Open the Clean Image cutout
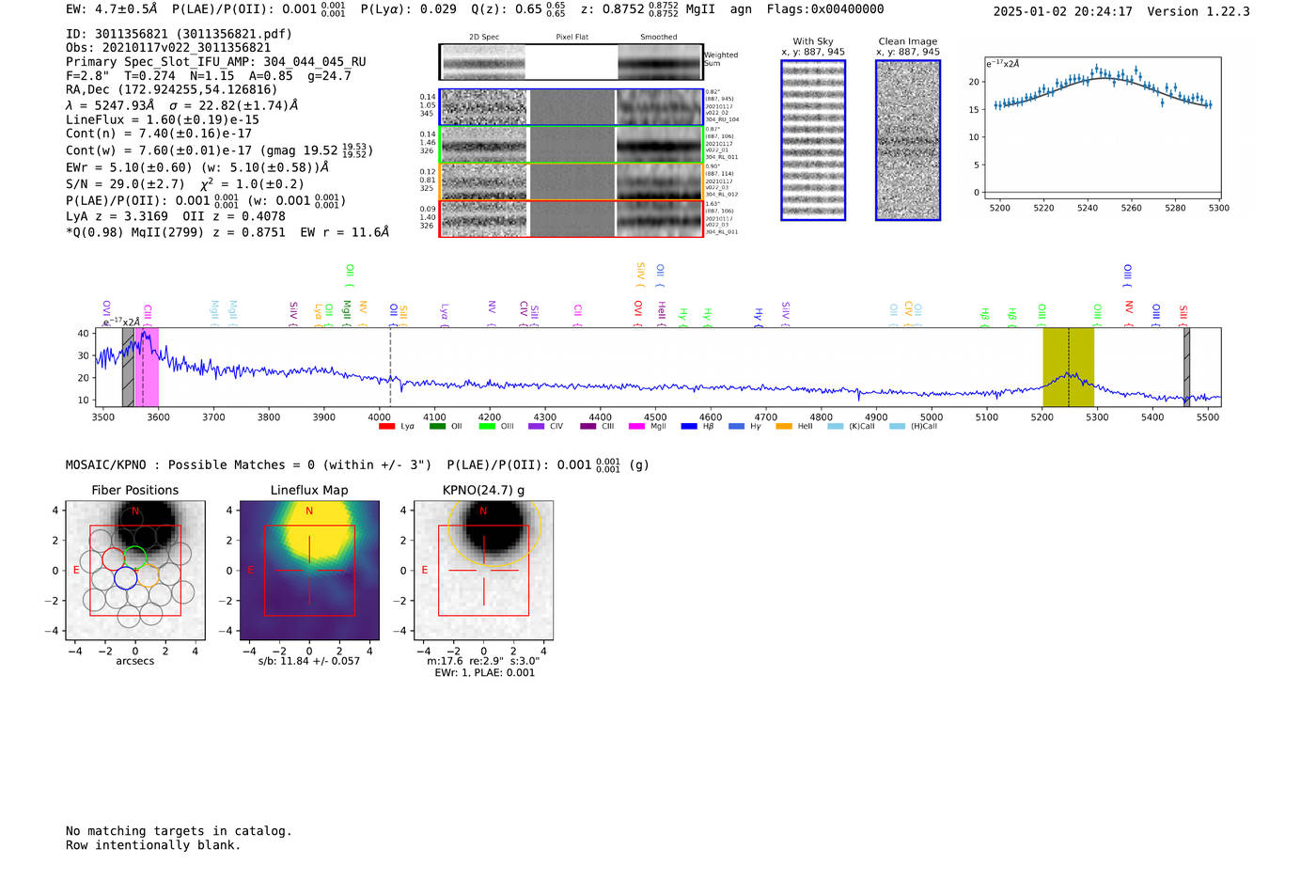Screen dimensions: 1316x896 click(908, 140)
